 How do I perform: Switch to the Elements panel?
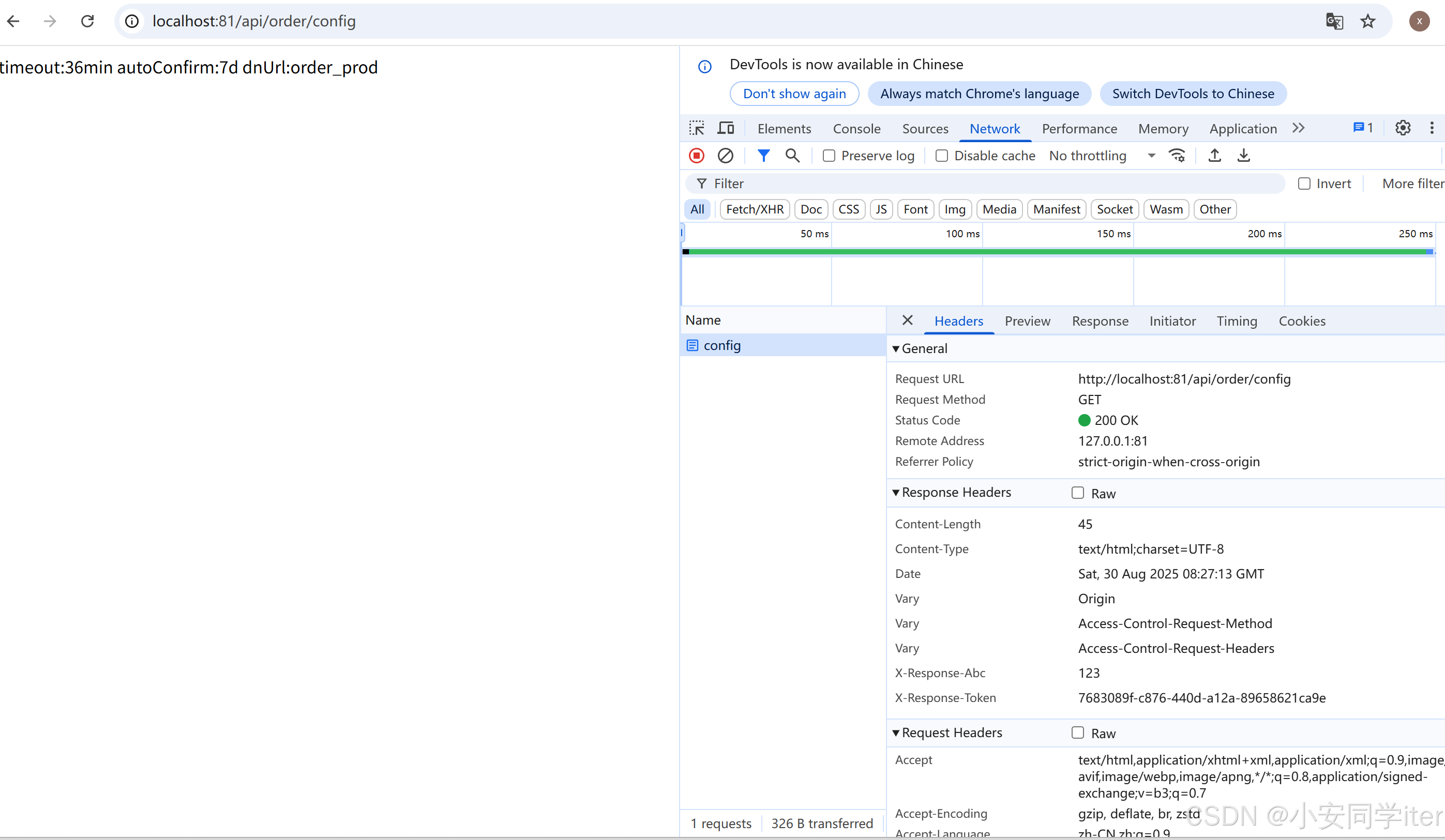pyautogui.click(x=784, y=128)
